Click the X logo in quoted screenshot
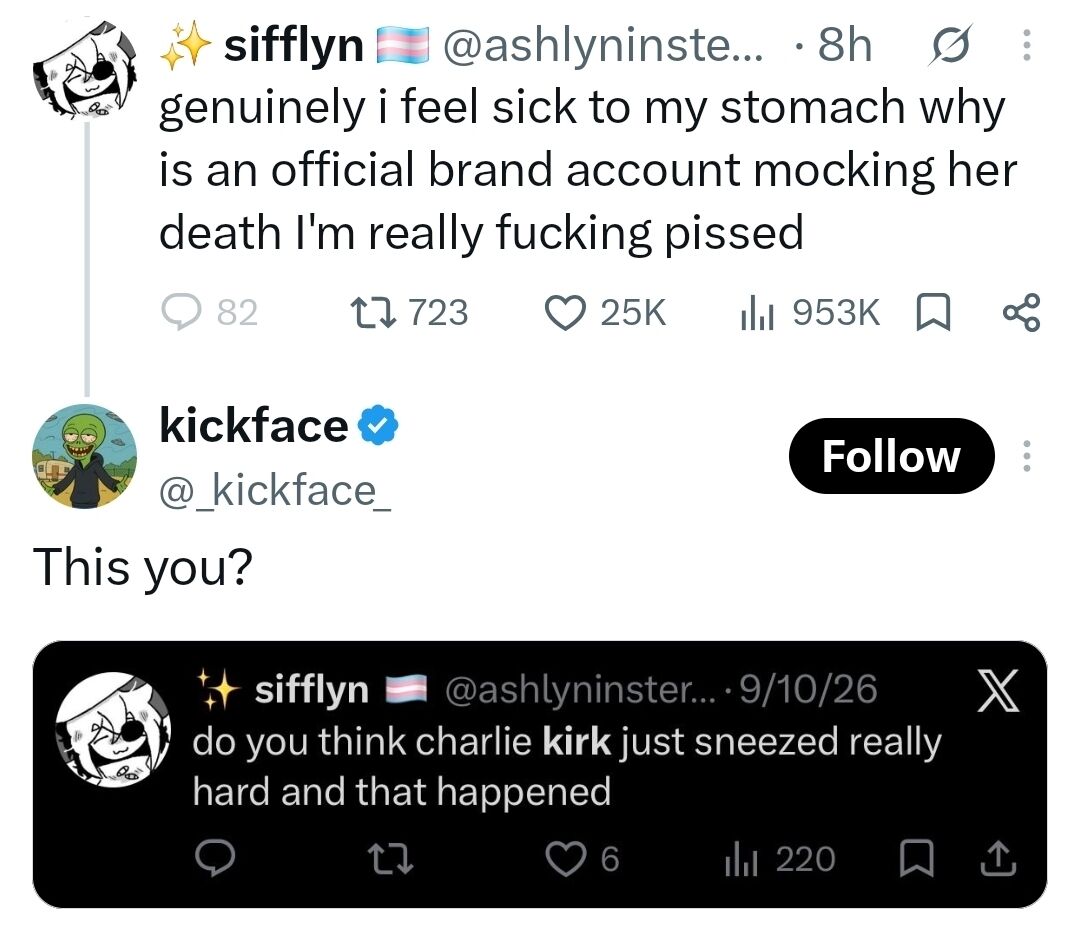 [998, 692]
